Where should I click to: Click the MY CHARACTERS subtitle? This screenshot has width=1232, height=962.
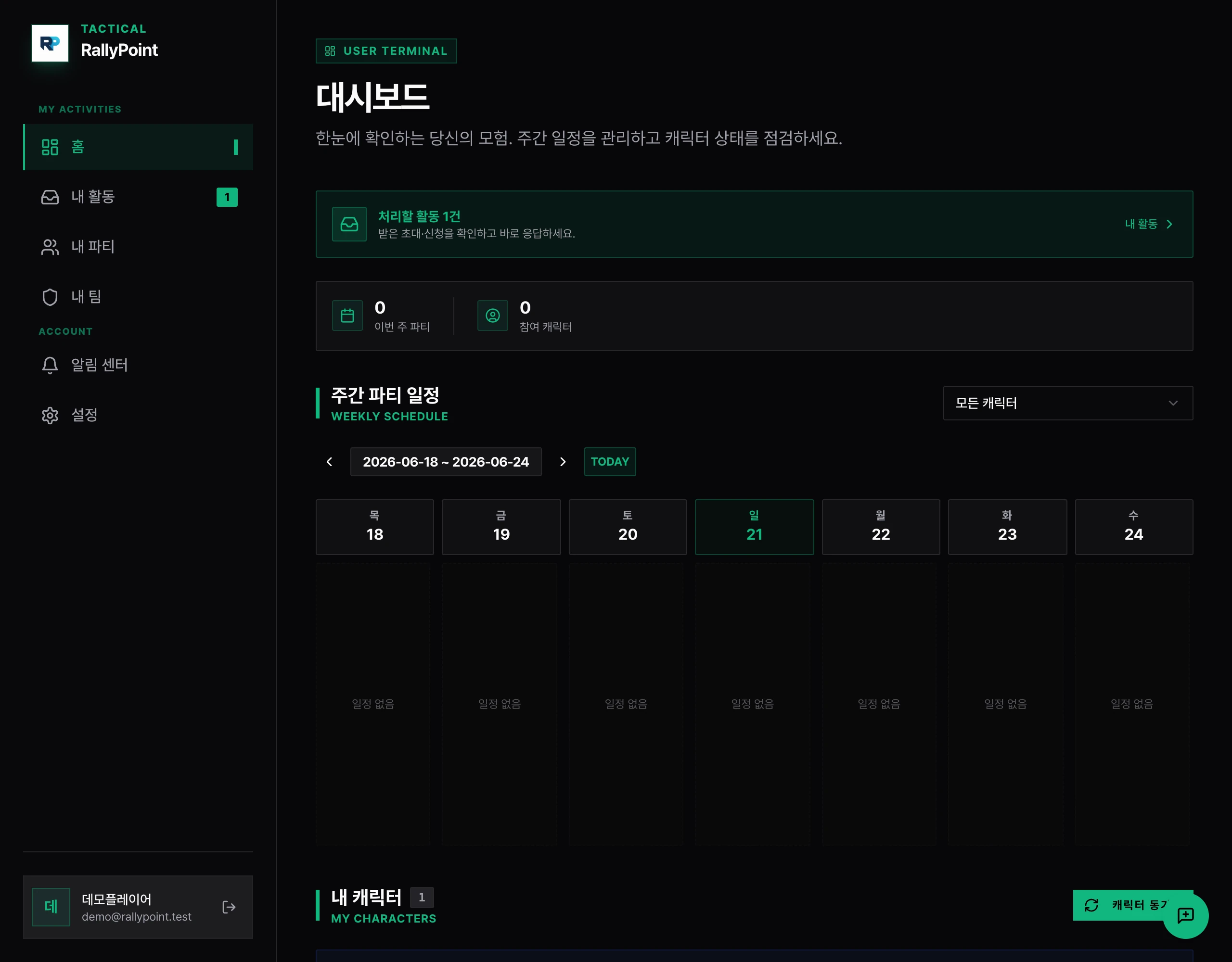click(x=384, y=918)
